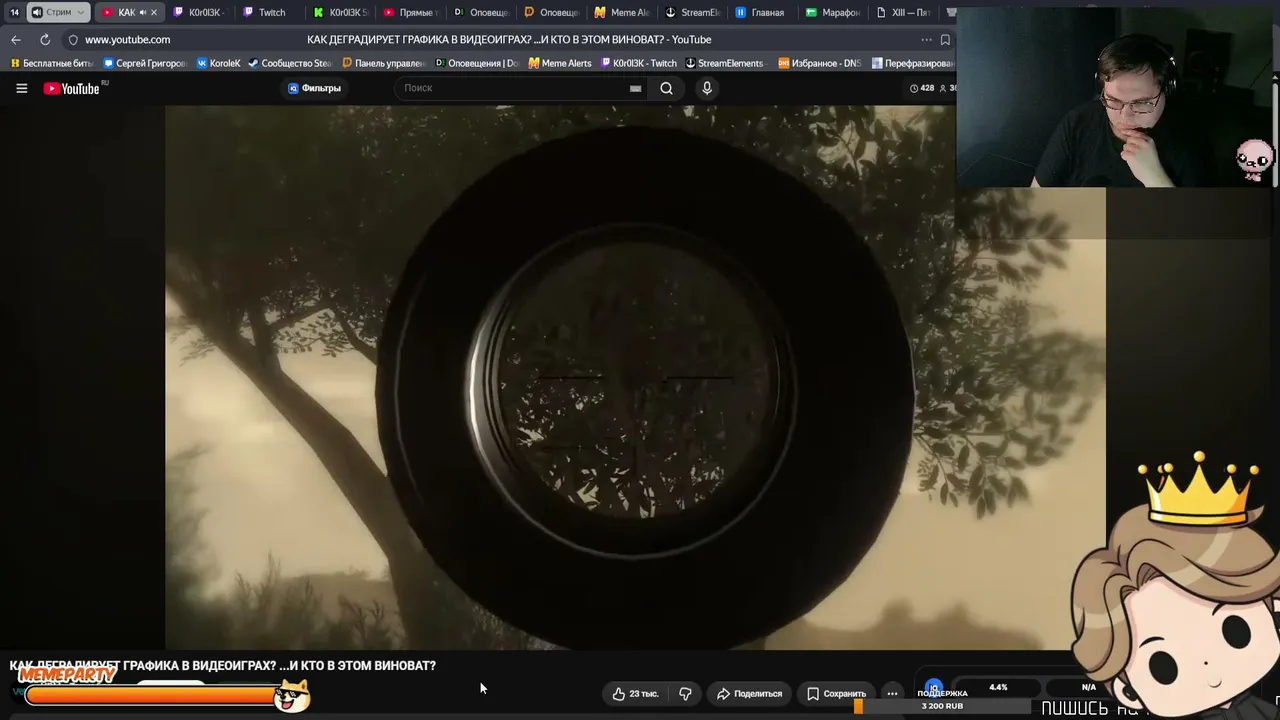The width and height of the screenshot is (1280, 720).
Task: Open the KoroleK VK bookmark
Action: coord(219,63)
